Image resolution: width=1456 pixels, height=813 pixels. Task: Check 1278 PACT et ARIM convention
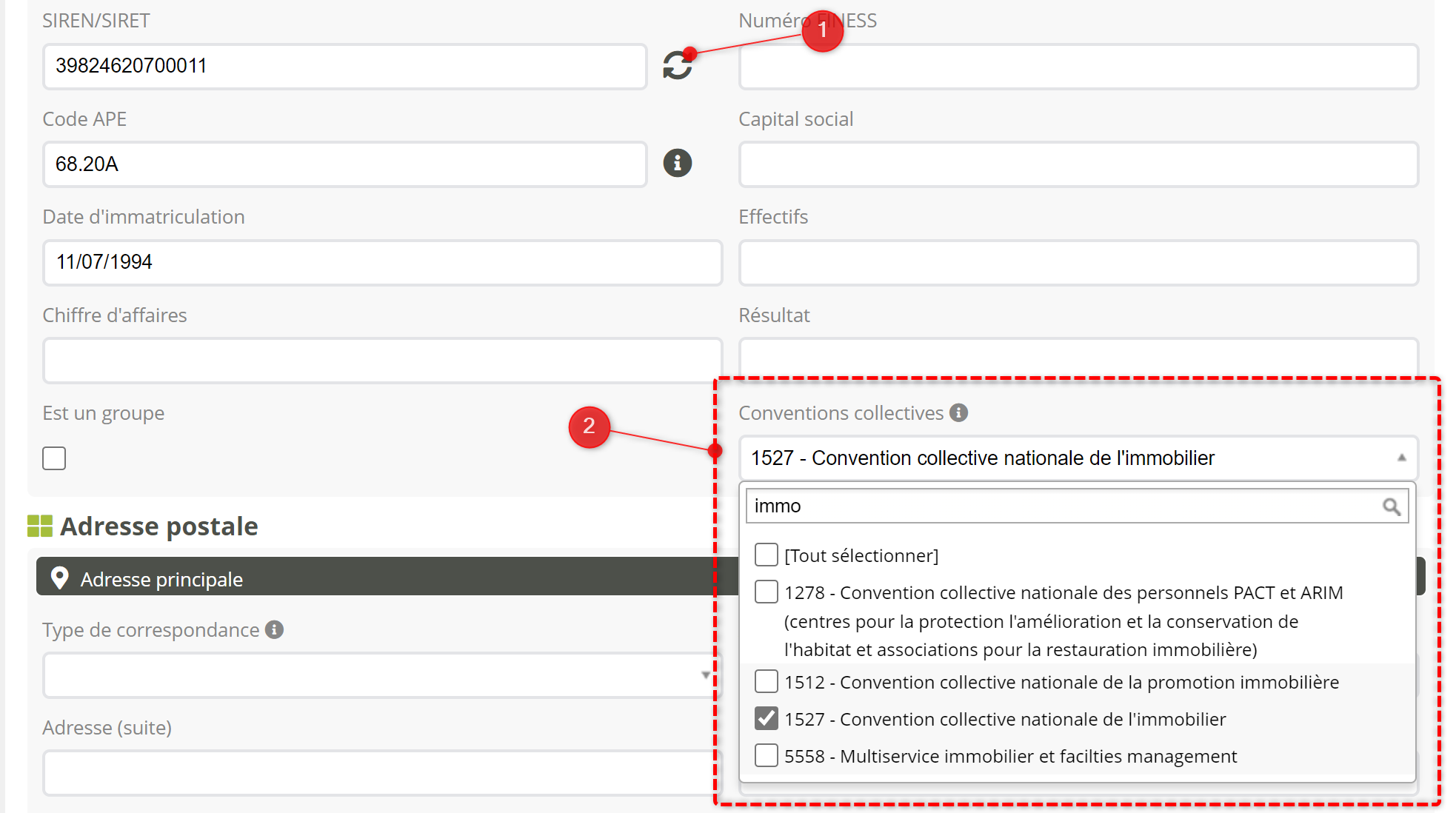[x=767, y=592]
